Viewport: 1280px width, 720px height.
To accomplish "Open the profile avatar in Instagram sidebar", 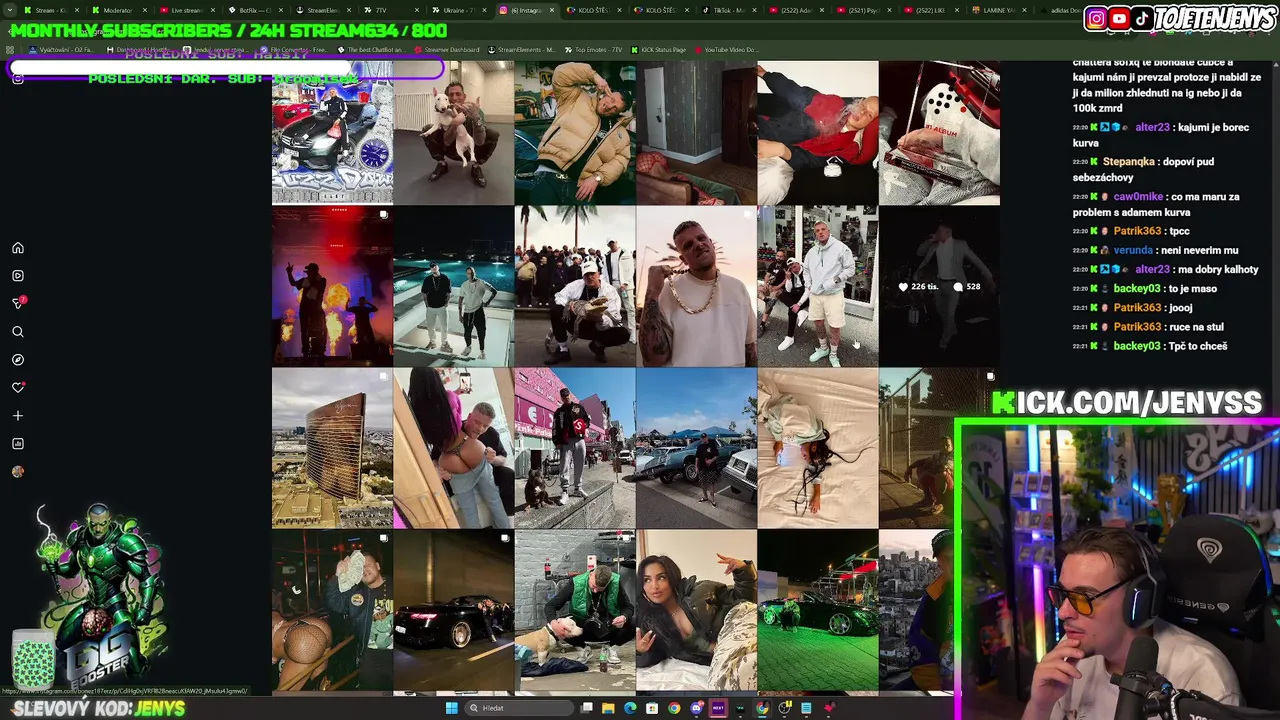I will pyautogui.click(x=18, y=472).
